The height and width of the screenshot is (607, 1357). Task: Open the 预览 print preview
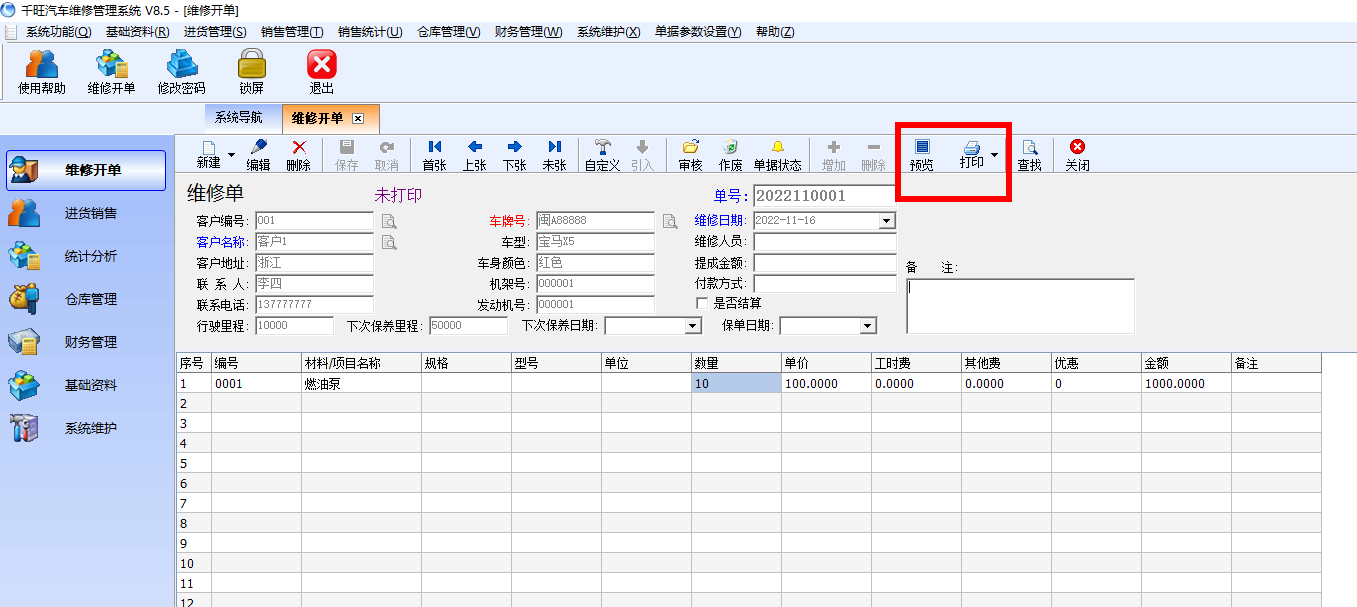tap(922, 156)
